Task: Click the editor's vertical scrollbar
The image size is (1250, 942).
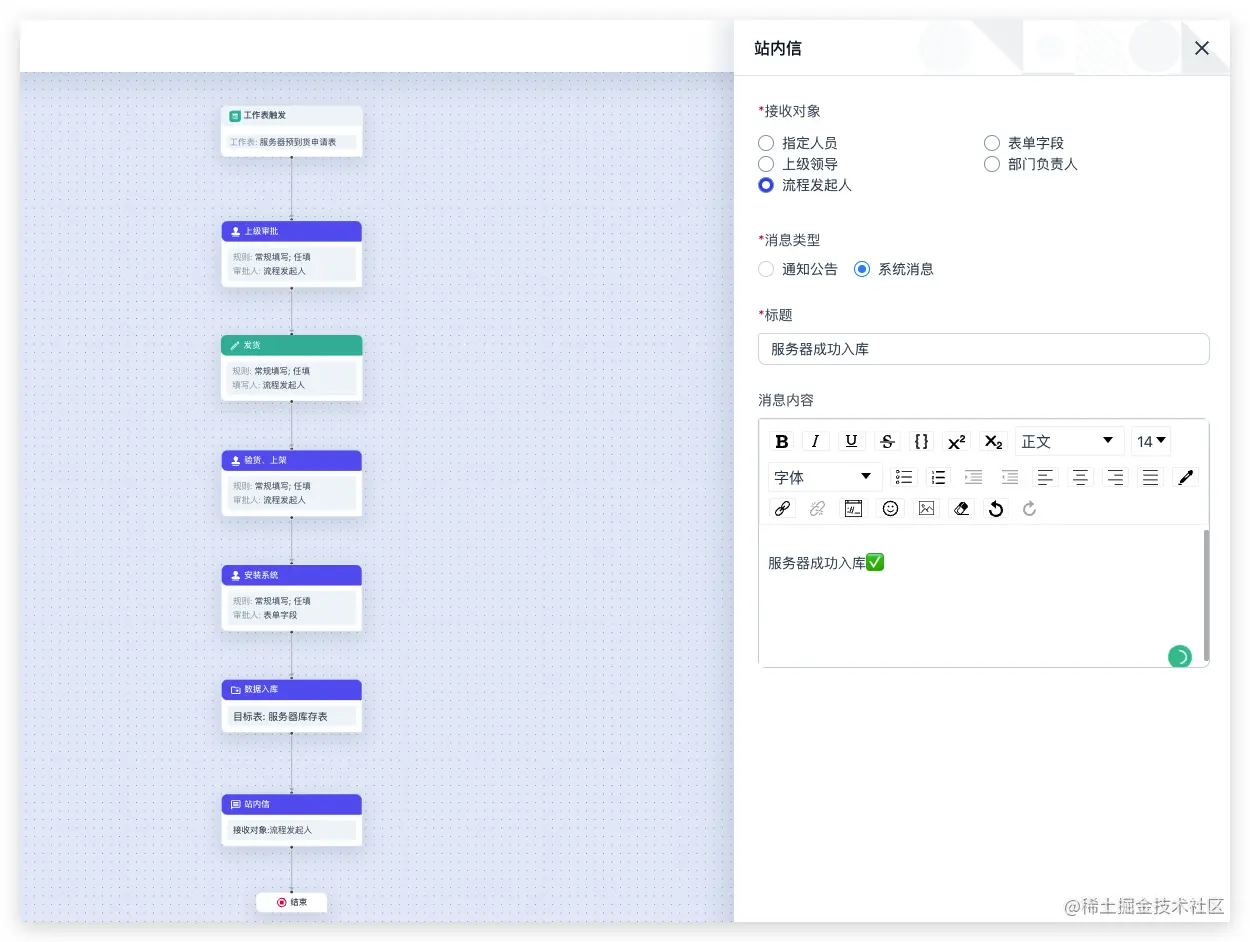Action: click(x=1206, y=595)
